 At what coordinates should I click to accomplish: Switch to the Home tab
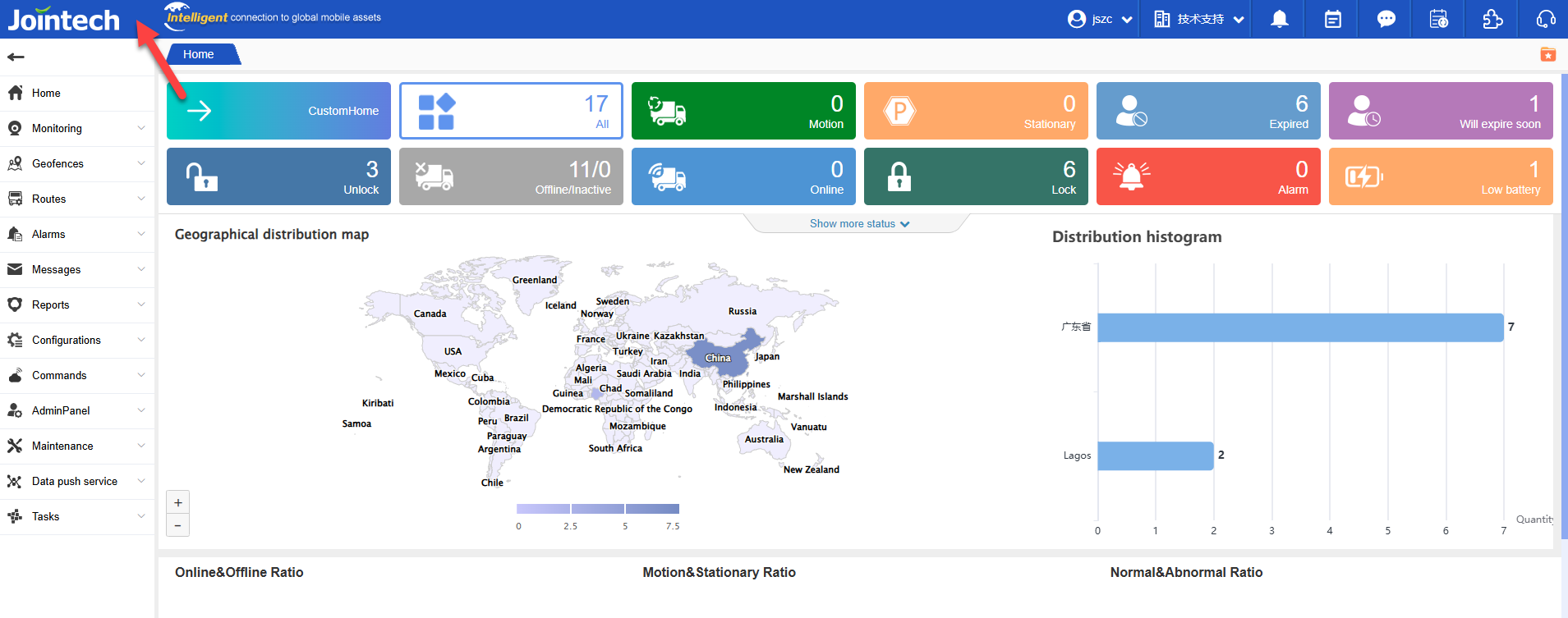point(199,54)
